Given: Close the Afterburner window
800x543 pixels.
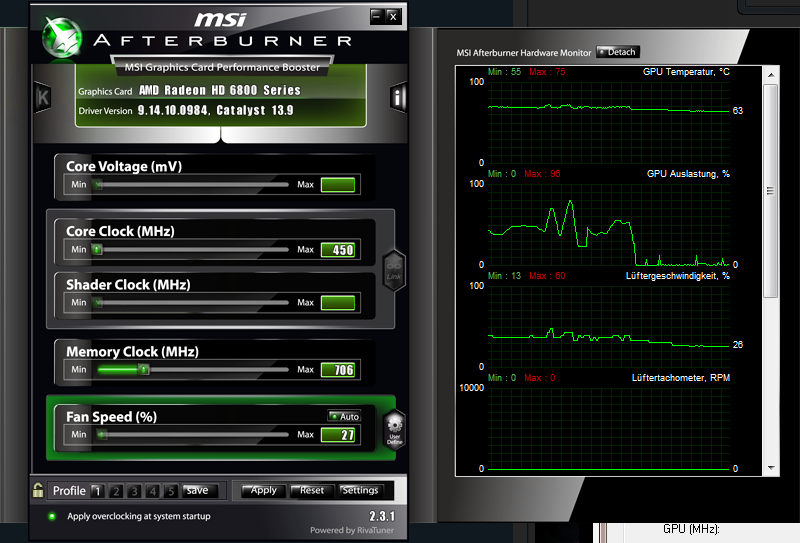Looking at the screenshot, I should pos(393,16).
